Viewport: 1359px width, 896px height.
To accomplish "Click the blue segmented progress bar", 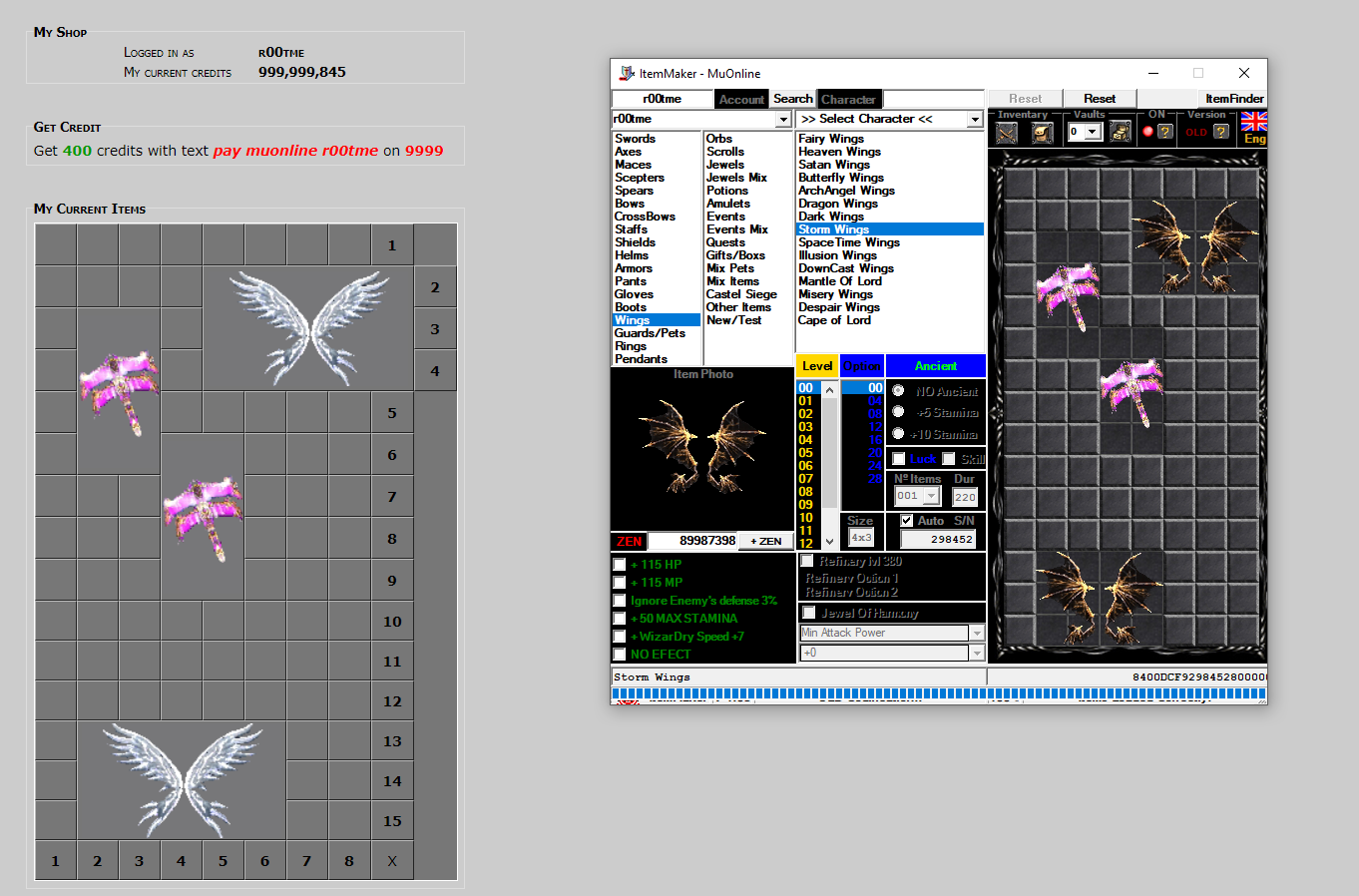I will (x=938, y=692).
